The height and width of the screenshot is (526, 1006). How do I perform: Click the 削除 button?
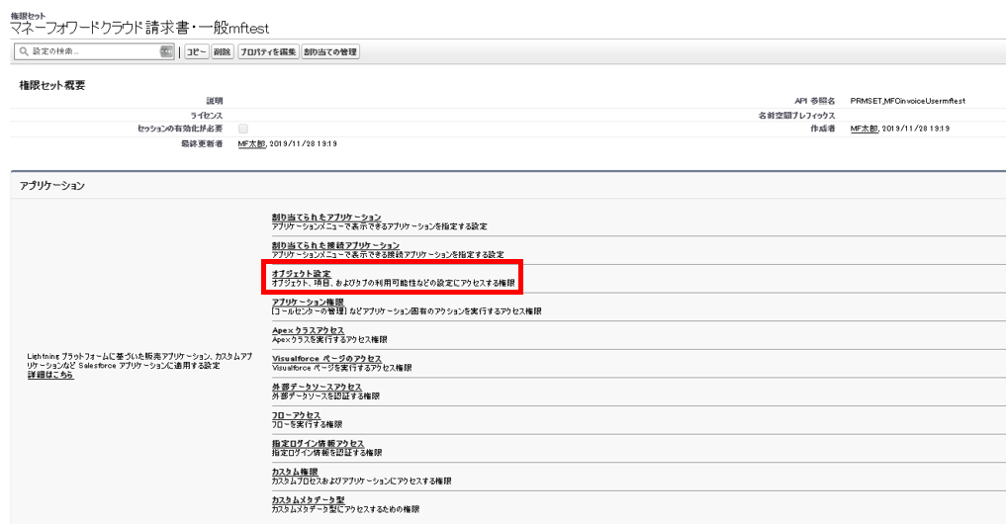coord(222,52)
